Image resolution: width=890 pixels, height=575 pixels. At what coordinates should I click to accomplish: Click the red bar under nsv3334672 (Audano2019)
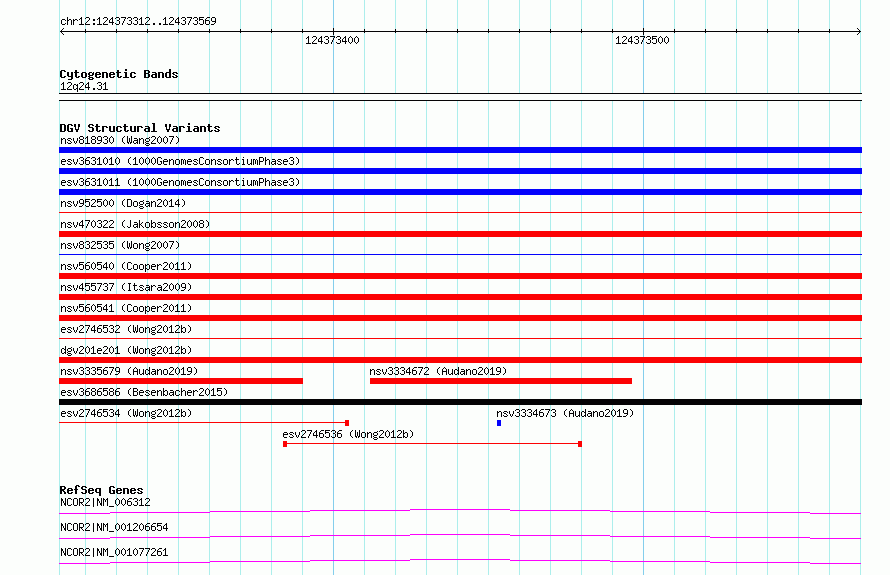(x=501, y=381)
